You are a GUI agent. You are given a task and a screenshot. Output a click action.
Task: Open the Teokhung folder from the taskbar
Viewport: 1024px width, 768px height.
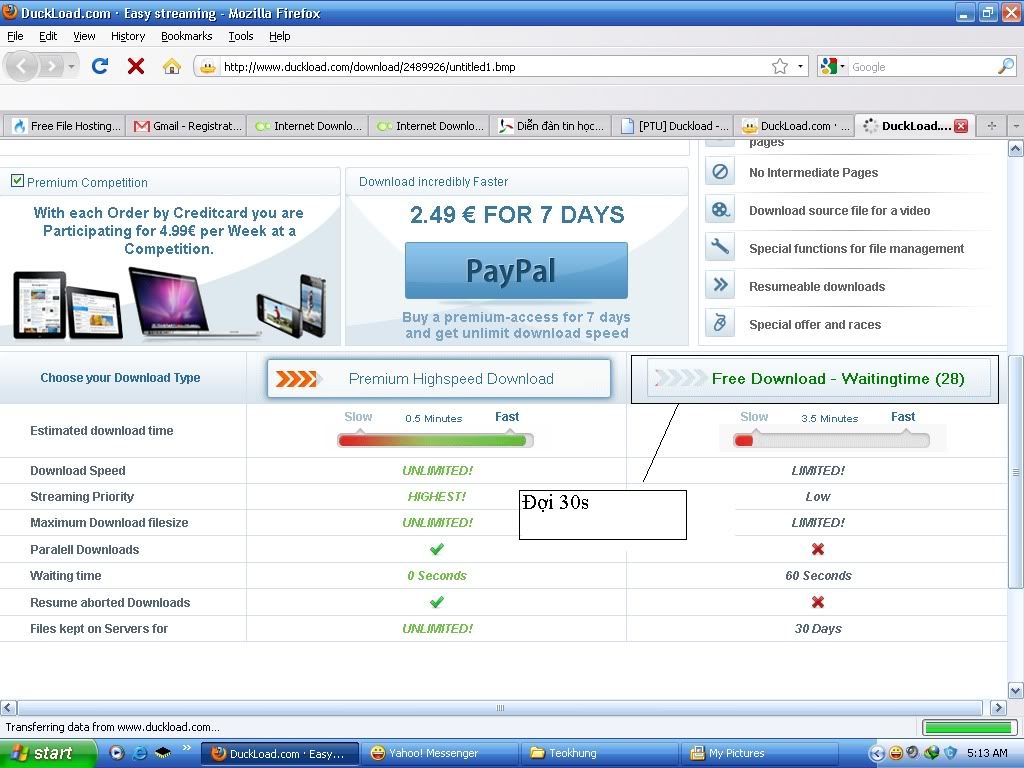[x=601, y=754]
